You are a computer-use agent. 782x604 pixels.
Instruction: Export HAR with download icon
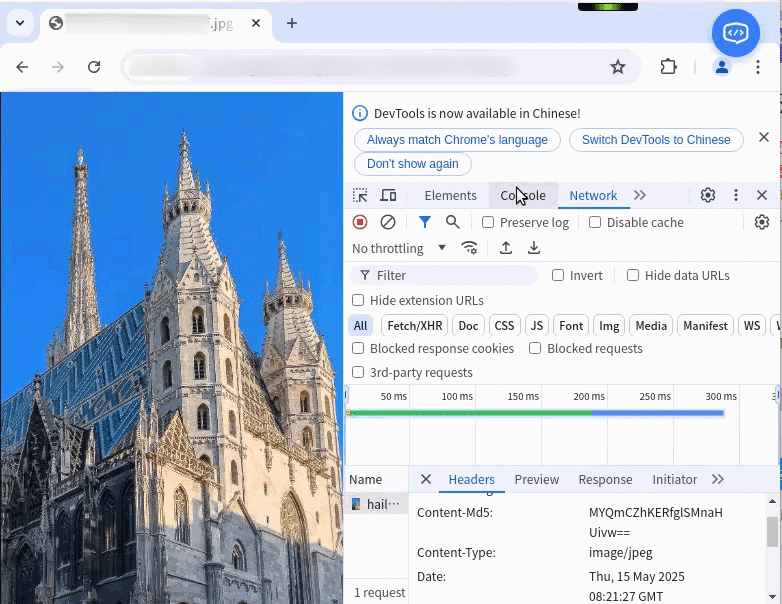(534, 248)
